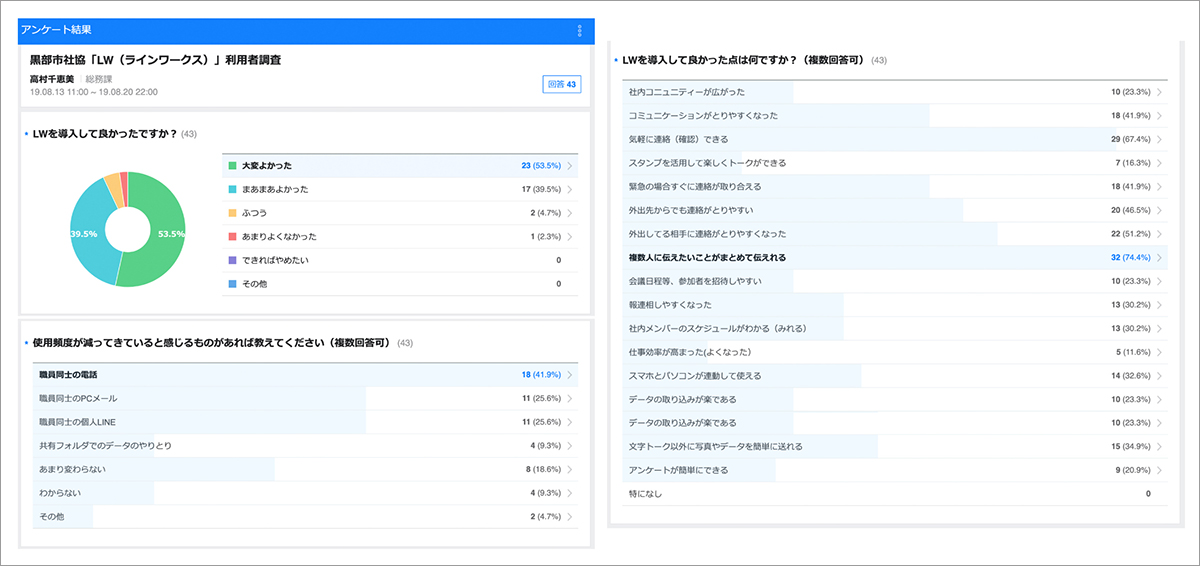1200x566 pixels.
Task: Click the 回答 43 button
Action: tap(559, 85)
